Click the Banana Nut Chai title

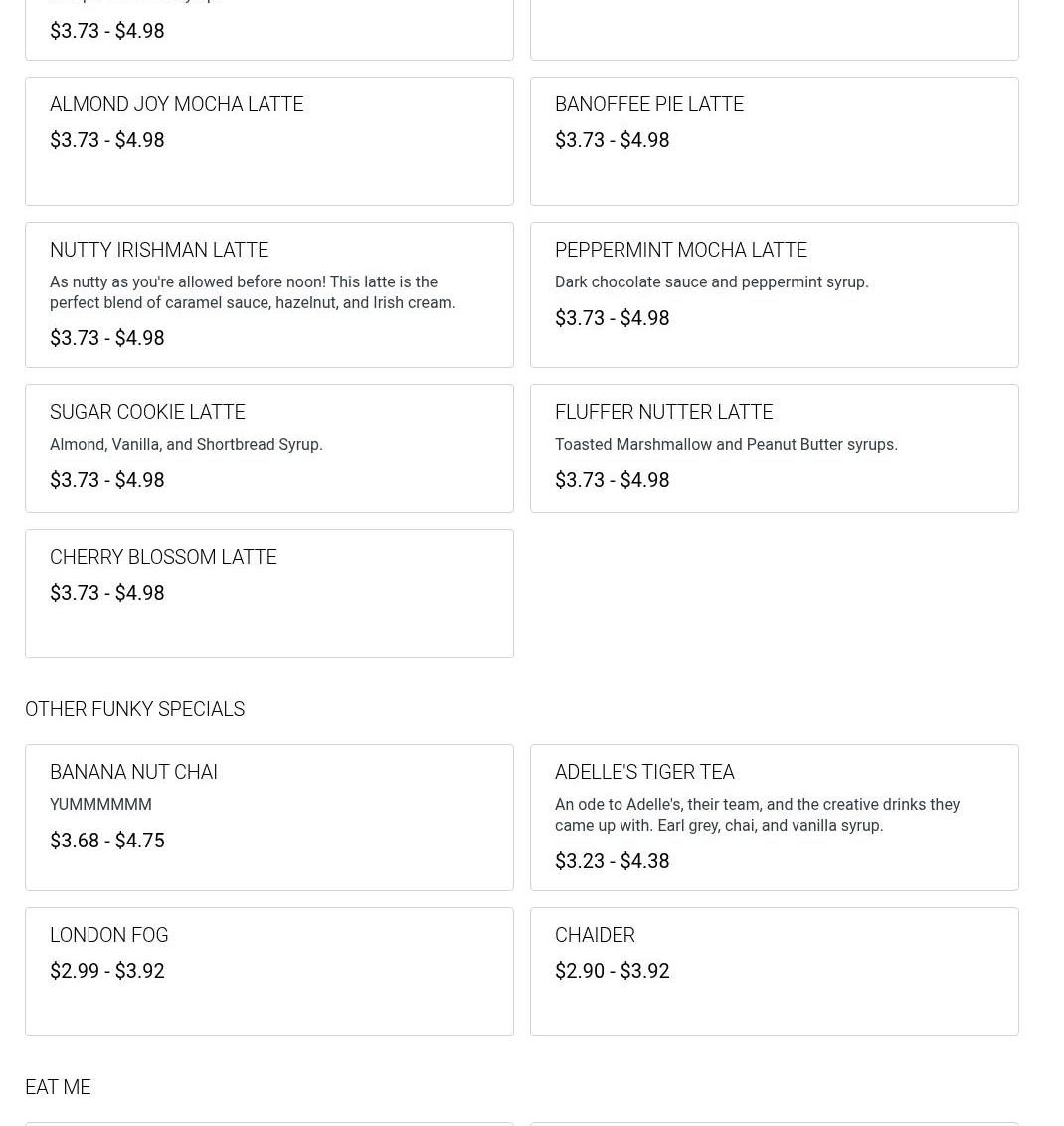133,772
